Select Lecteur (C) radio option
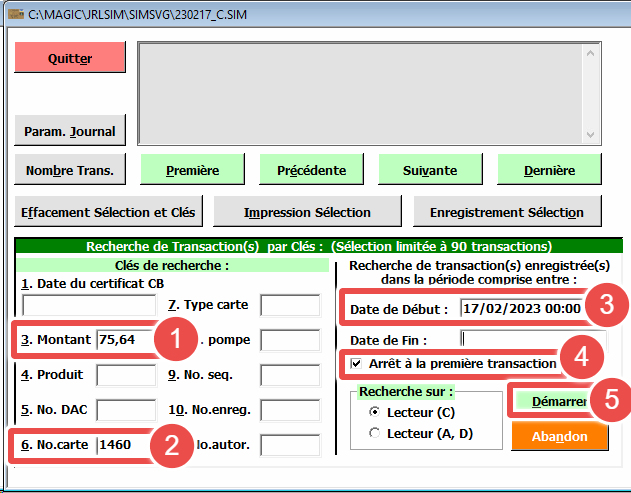Viewport: 631px width, 493px height. [x=375, y=412]
